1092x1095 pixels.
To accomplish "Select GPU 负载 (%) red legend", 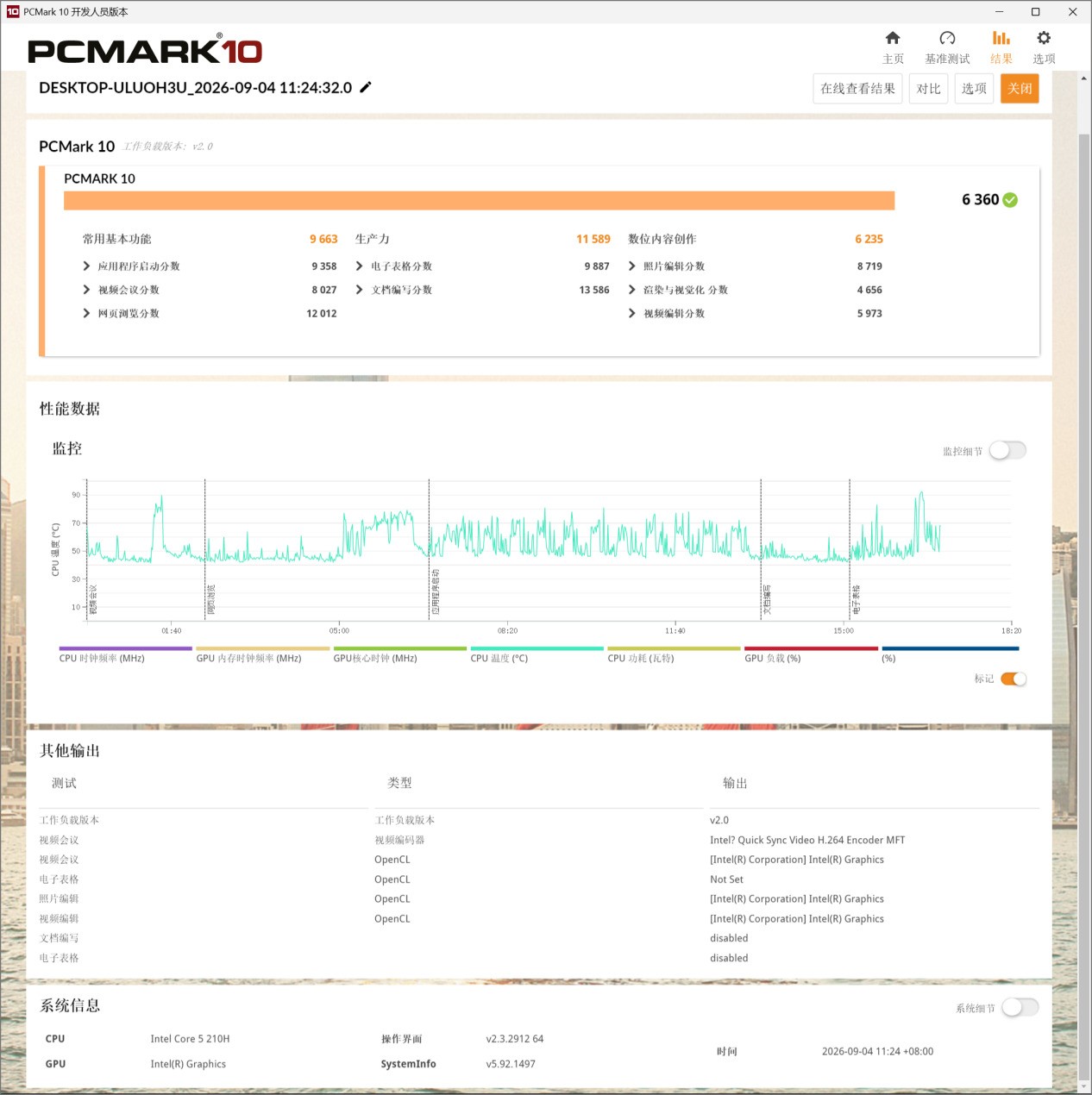I will tap(811, 655).
